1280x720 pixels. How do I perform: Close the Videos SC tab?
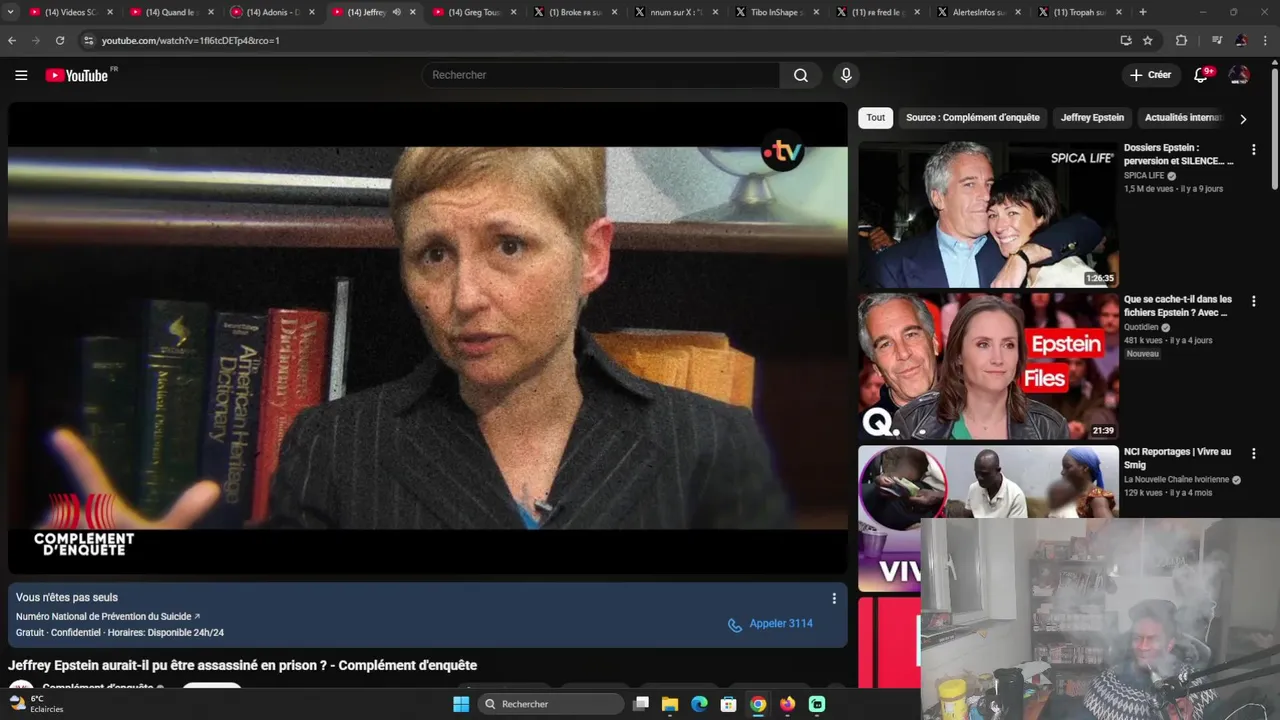[110, 12]
